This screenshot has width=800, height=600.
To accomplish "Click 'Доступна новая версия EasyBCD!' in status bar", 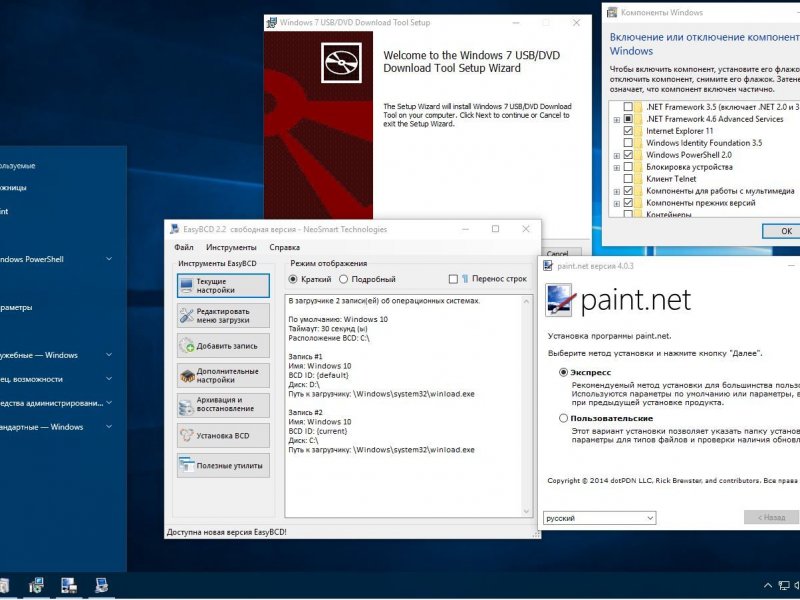I will click(x=227, y=532).
